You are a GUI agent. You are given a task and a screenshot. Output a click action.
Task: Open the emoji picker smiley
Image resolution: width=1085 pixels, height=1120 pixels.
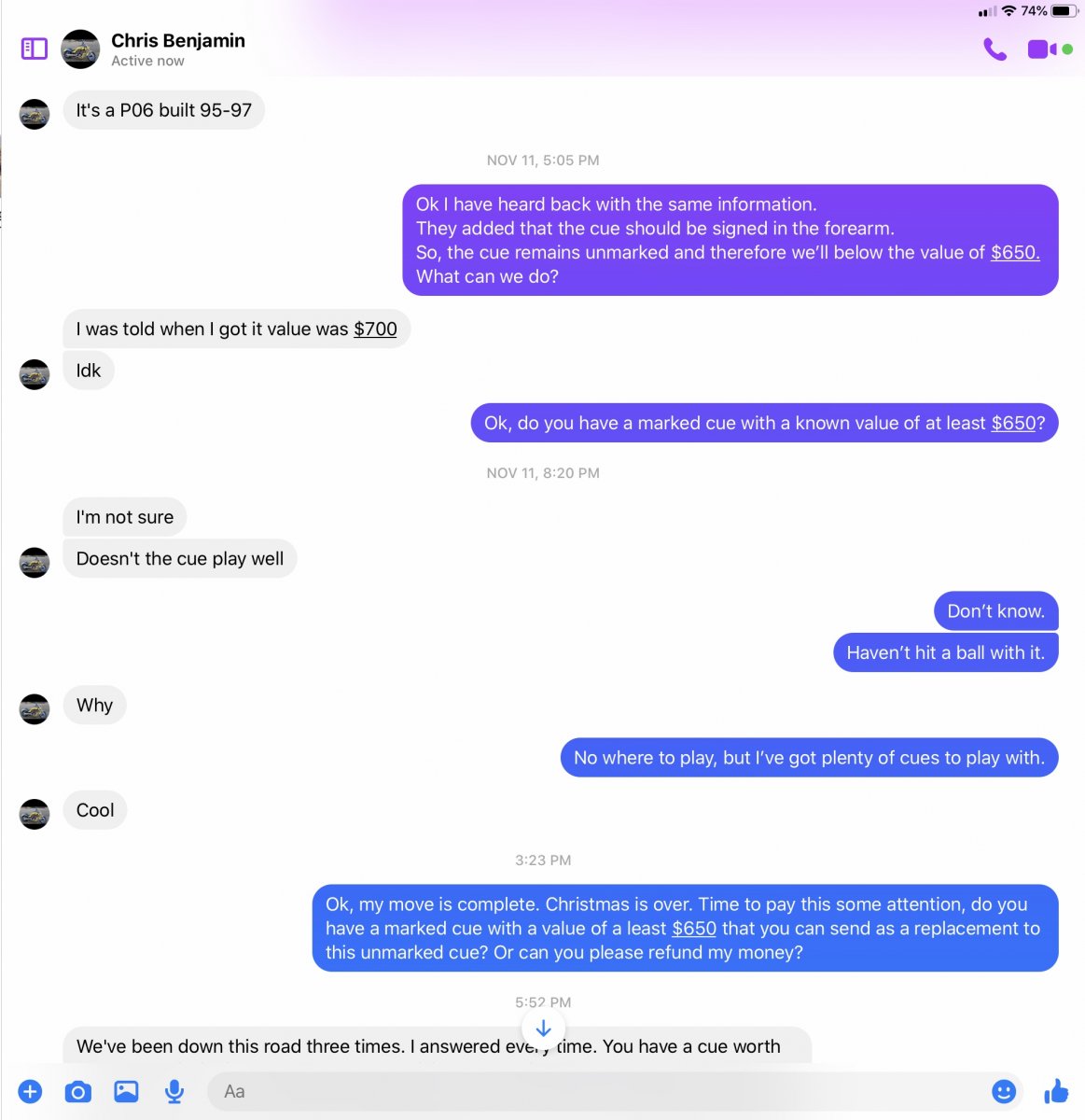coord(1004,1091)
